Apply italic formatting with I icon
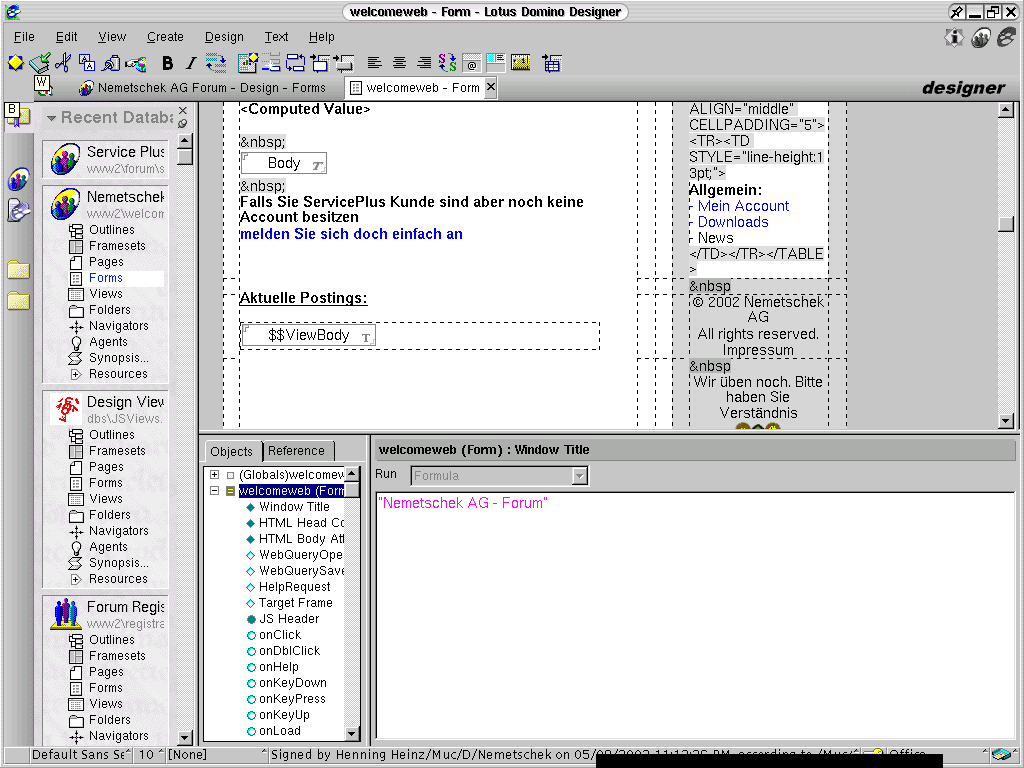Screen dimensions: 1024x768 191,63
